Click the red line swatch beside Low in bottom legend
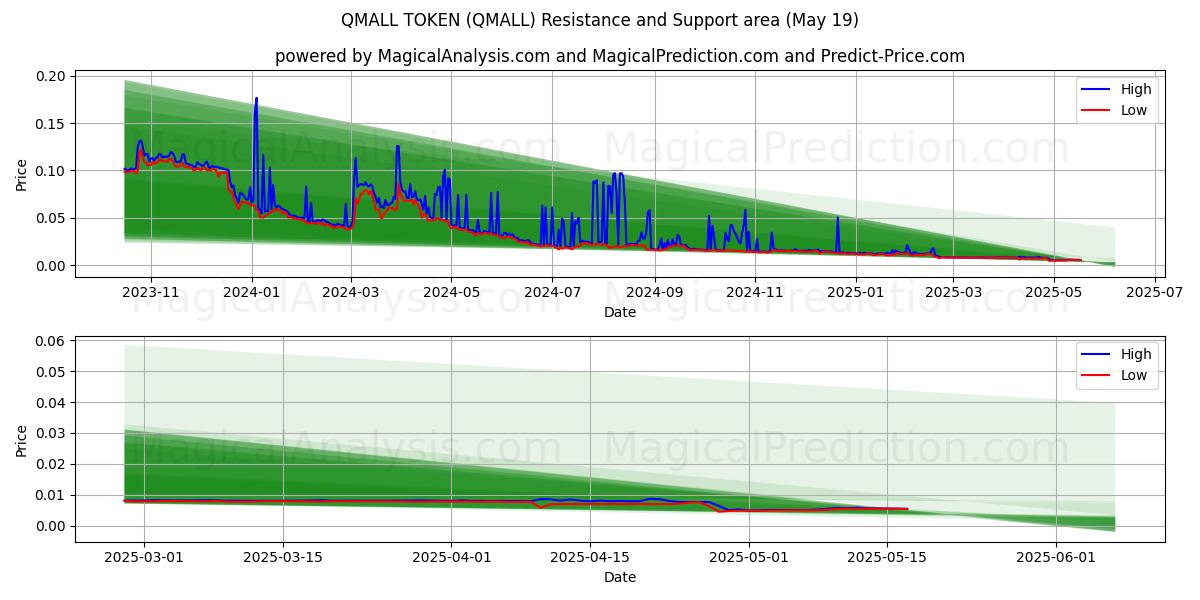The image size is (1200, 600). click(x=1097, y=376)
